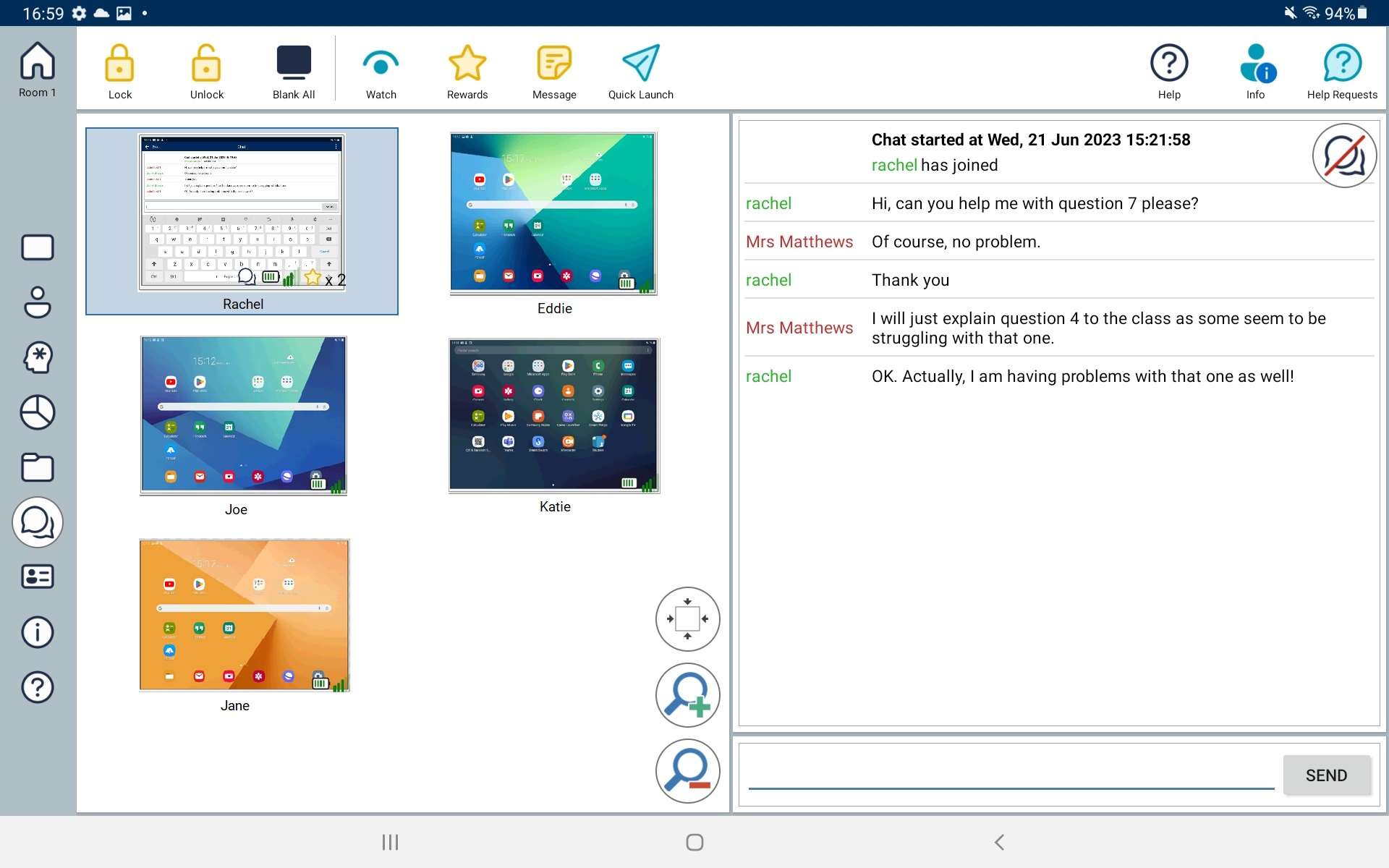Screen dimensions: 1389x868
Task: Zoom in thumbnails with magnifier plus
Action: coord(687,695)
